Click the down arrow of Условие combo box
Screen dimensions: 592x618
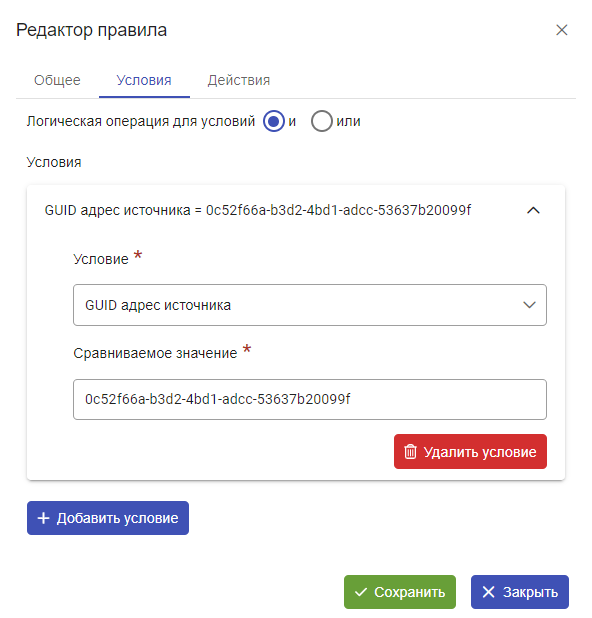pyautogui.click(x=529, y=305)
